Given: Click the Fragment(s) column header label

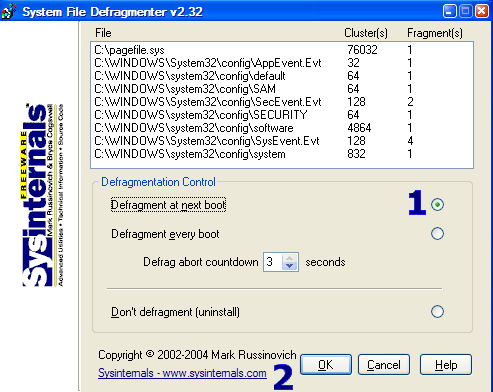Looking at the screenshot, I should pos(435,33).
